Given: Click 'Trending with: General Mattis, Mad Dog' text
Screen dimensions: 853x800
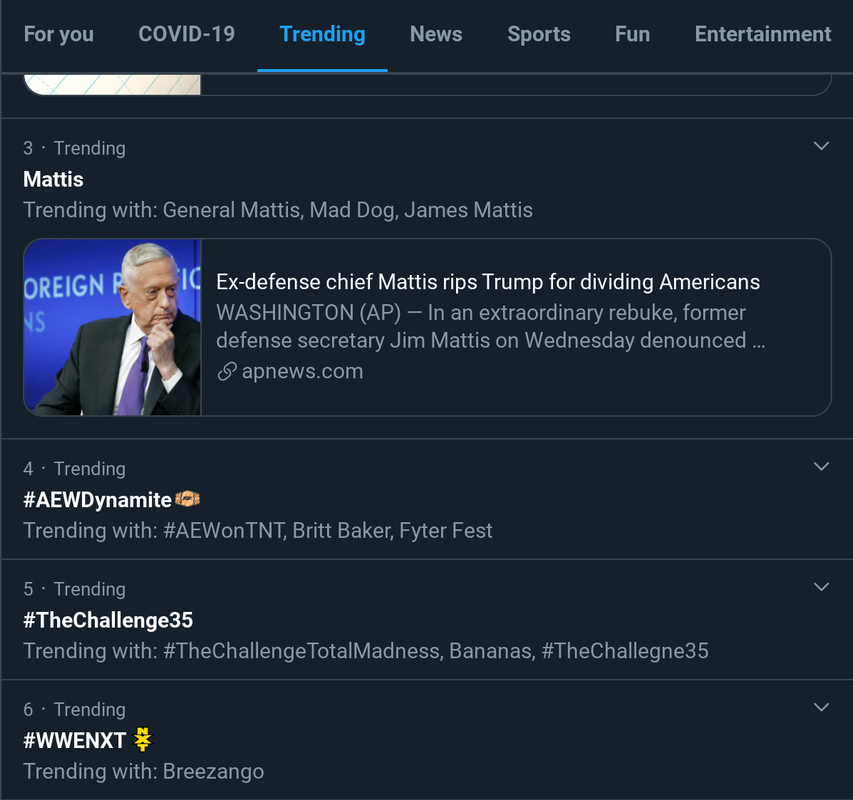Looking at the screenshot, I should tap(278, 210).
